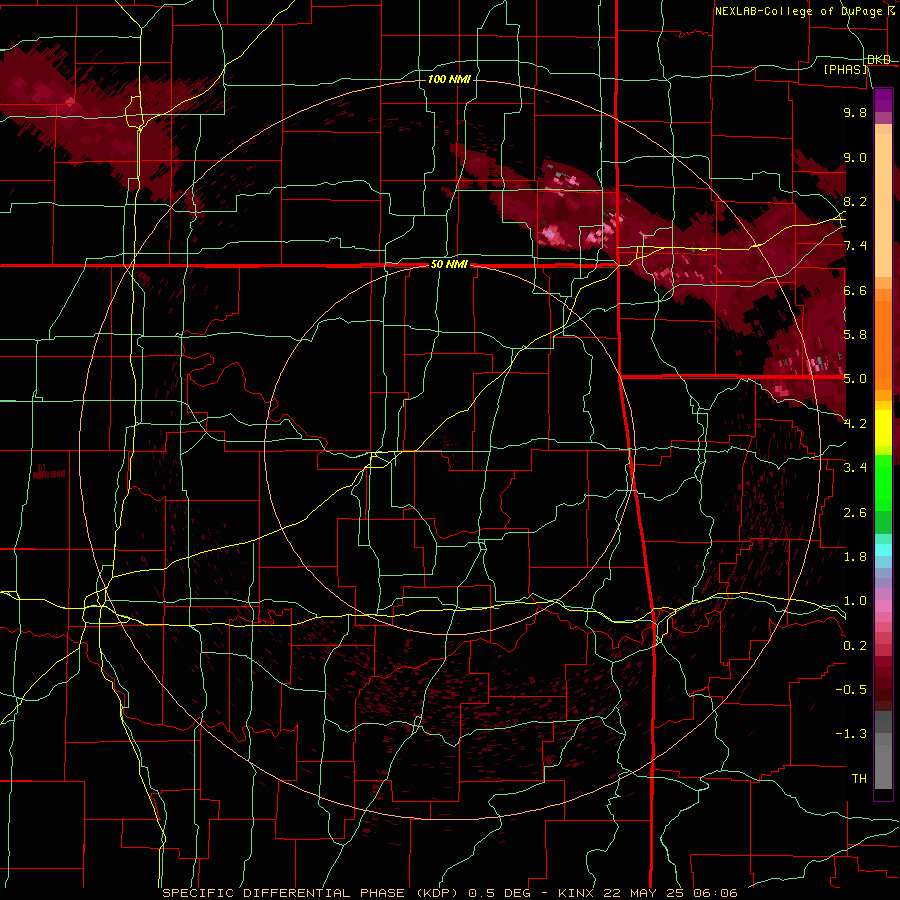This screenshot has height=900, width=900.
Task: Click the 4.2 legend value
Action: click(x=855, y=424)
